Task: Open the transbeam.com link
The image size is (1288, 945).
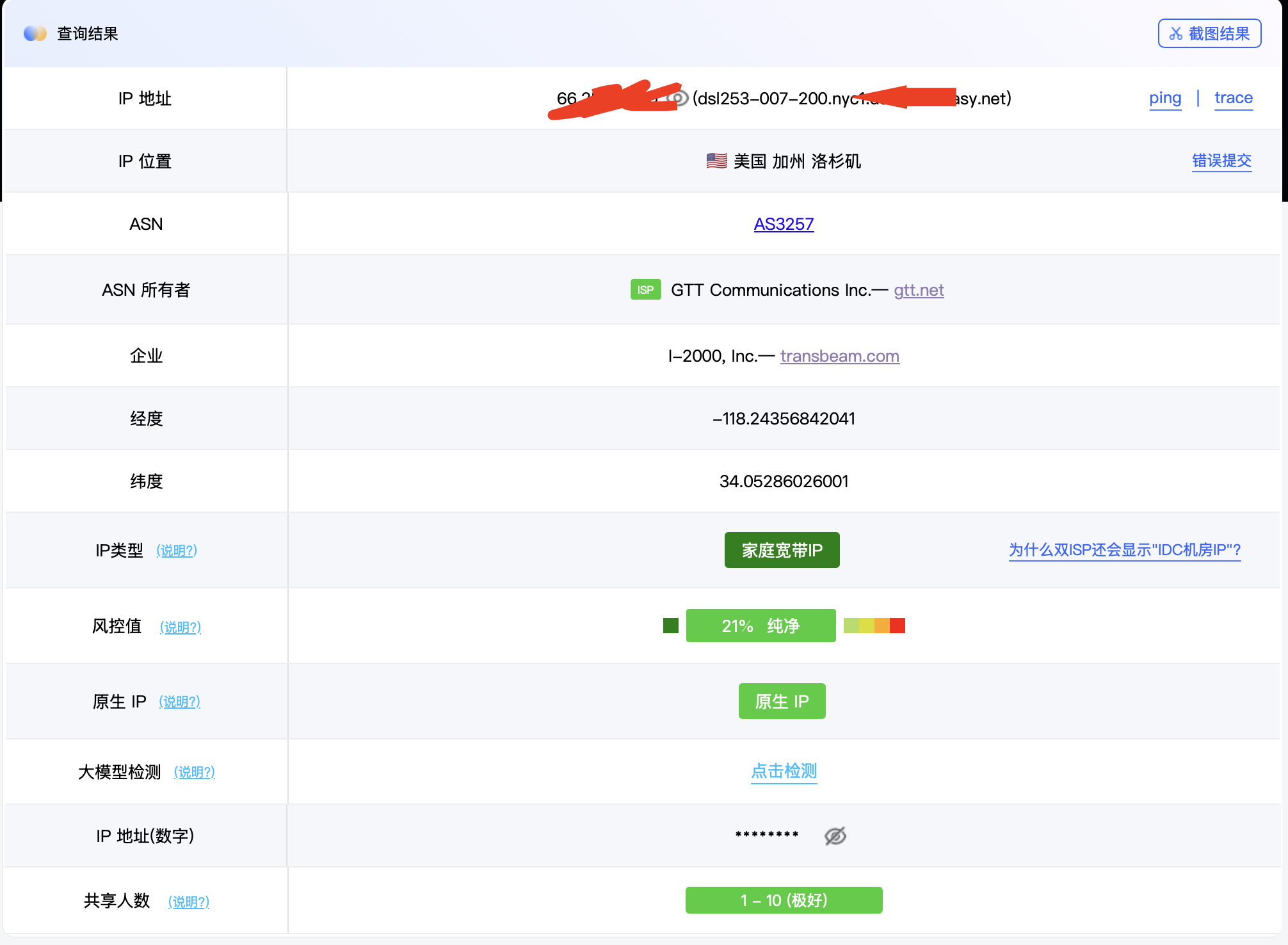Action: 839,356
